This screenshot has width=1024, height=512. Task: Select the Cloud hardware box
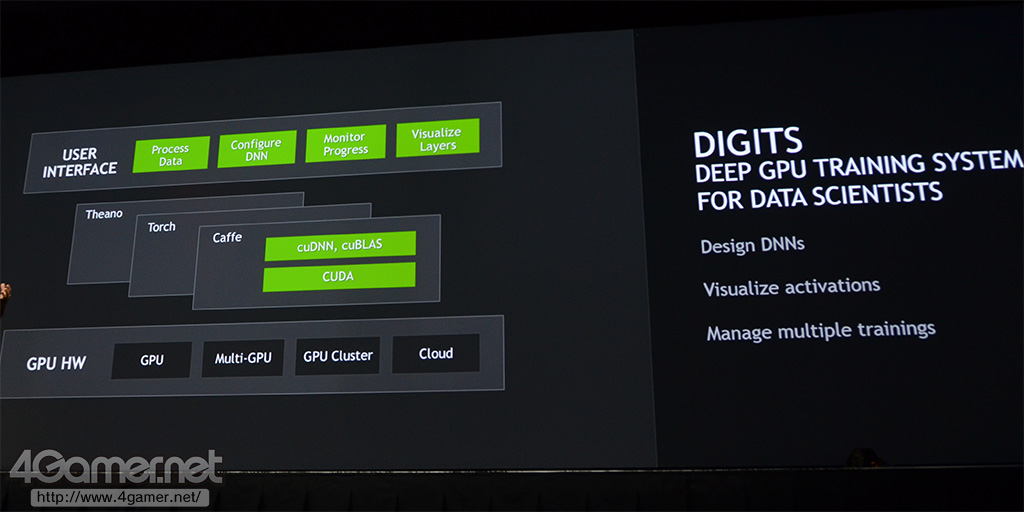(436, 354)
